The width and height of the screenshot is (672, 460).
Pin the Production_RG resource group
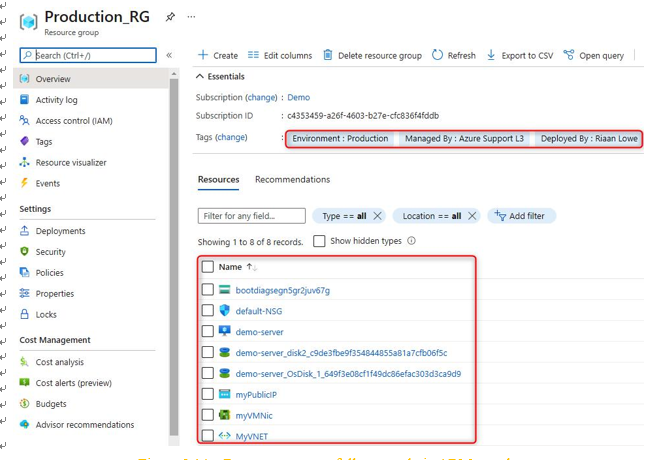tap(170, 17)
